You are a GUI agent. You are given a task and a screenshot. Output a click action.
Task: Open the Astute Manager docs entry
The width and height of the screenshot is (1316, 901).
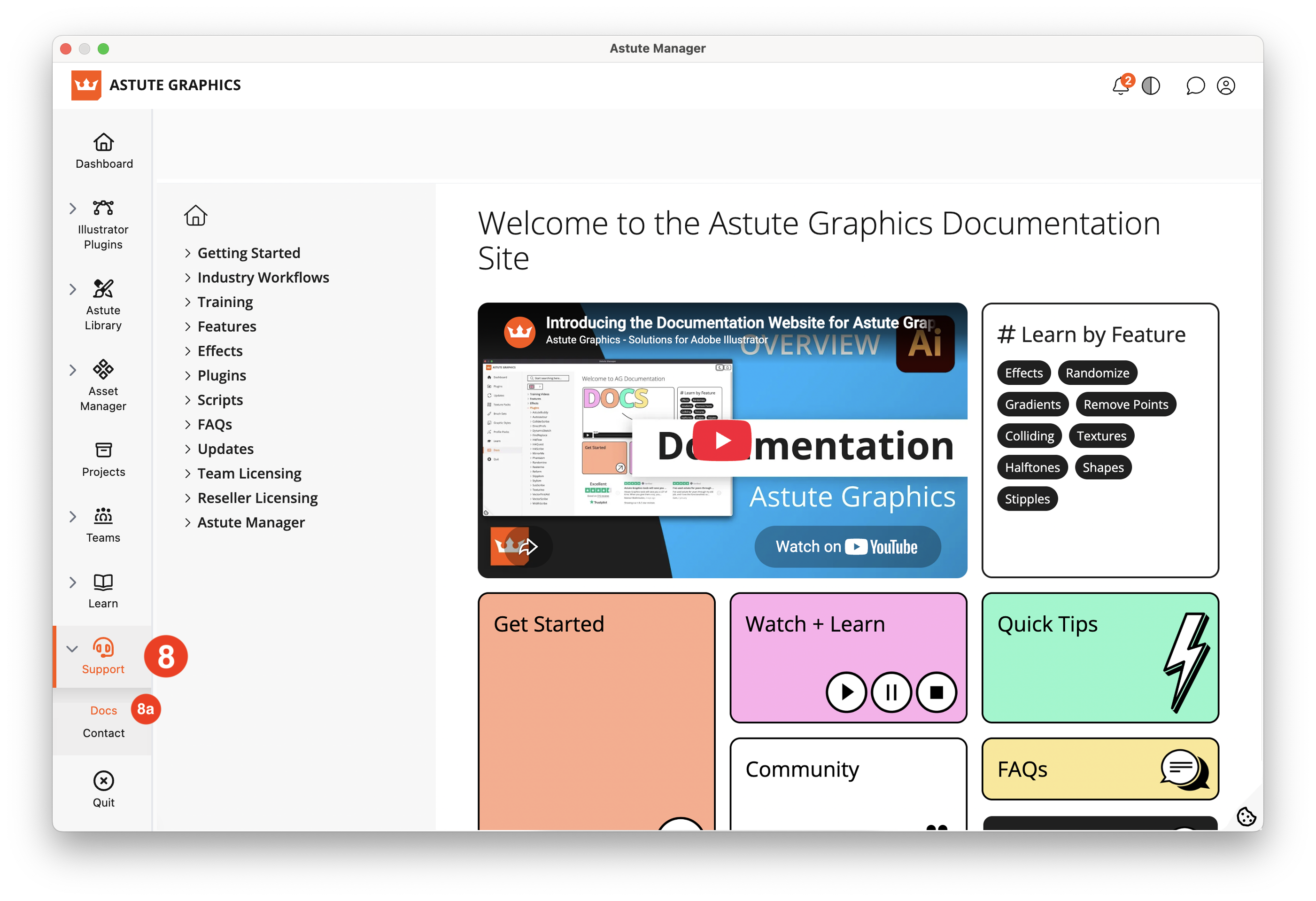coord(251,522)
